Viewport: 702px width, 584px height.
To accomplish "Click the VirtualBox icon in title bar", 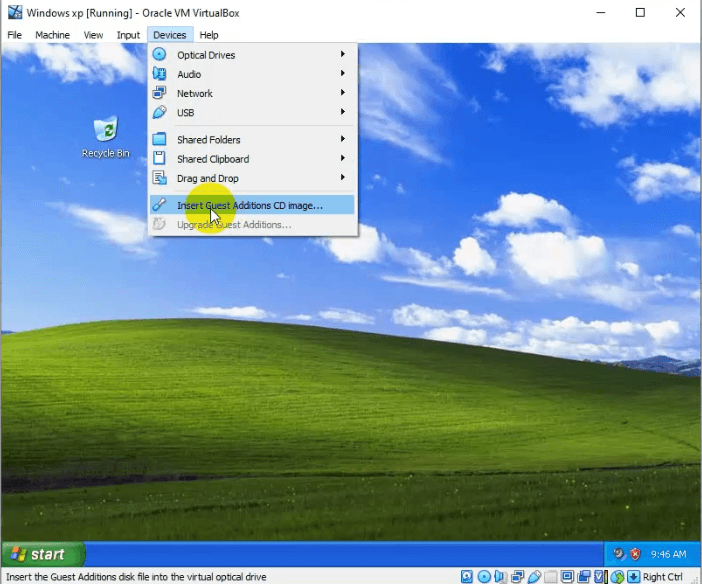I will pos(15,12).
